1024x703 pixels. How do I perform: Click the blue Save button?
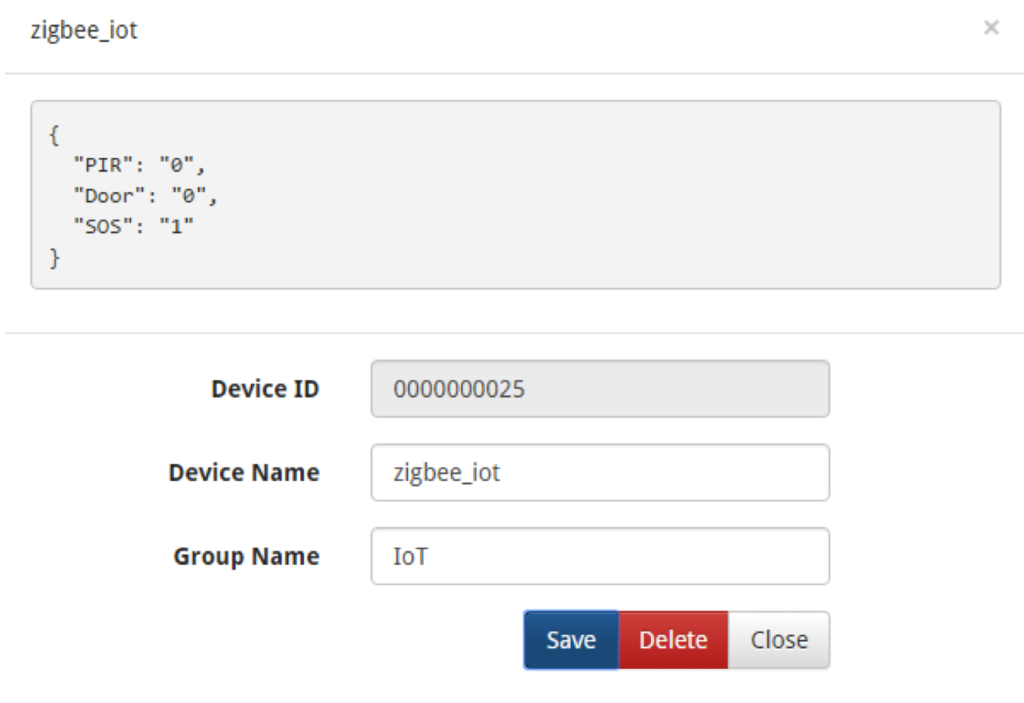pos(571,640)
